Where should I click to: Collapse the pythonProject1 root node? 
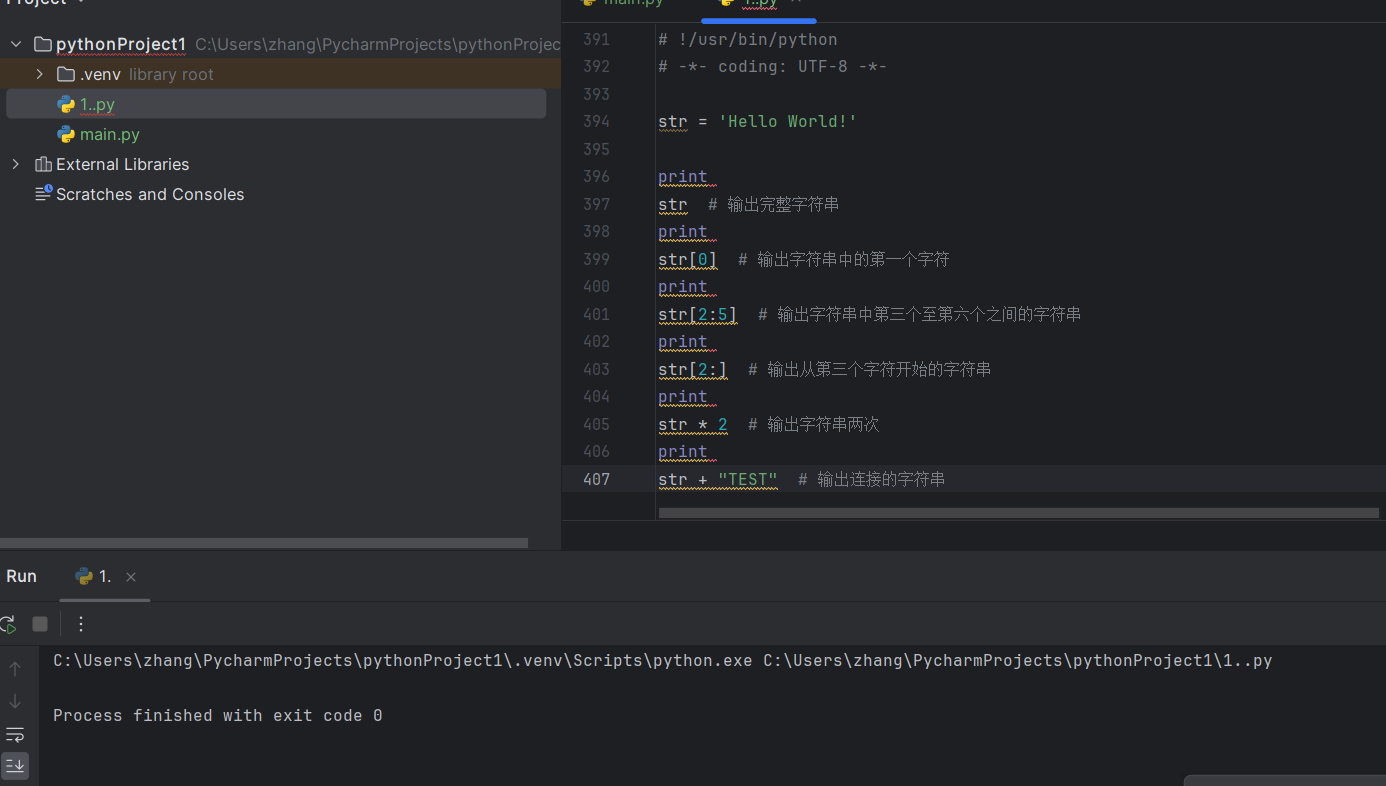16,44
